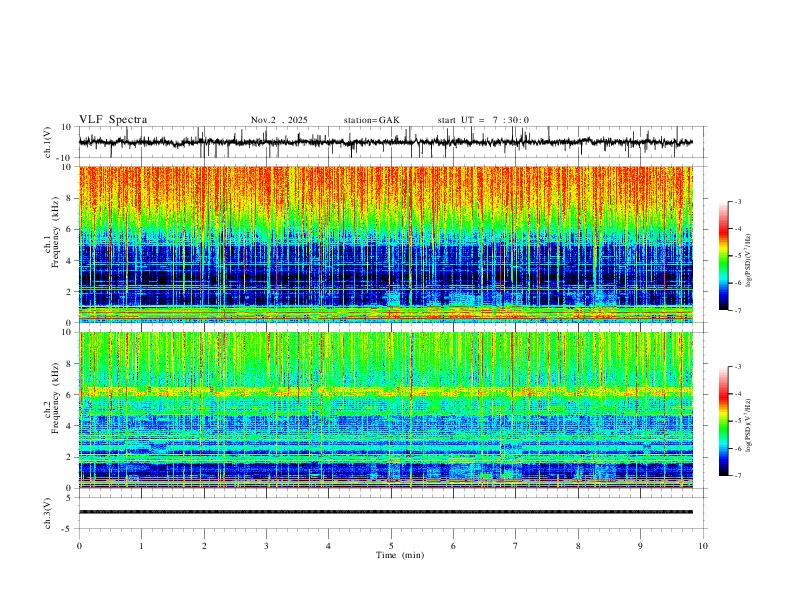The image size is (792, 612).
Task: Click the "-5" label on ch.1 color bar
Action: click(737, 256)
